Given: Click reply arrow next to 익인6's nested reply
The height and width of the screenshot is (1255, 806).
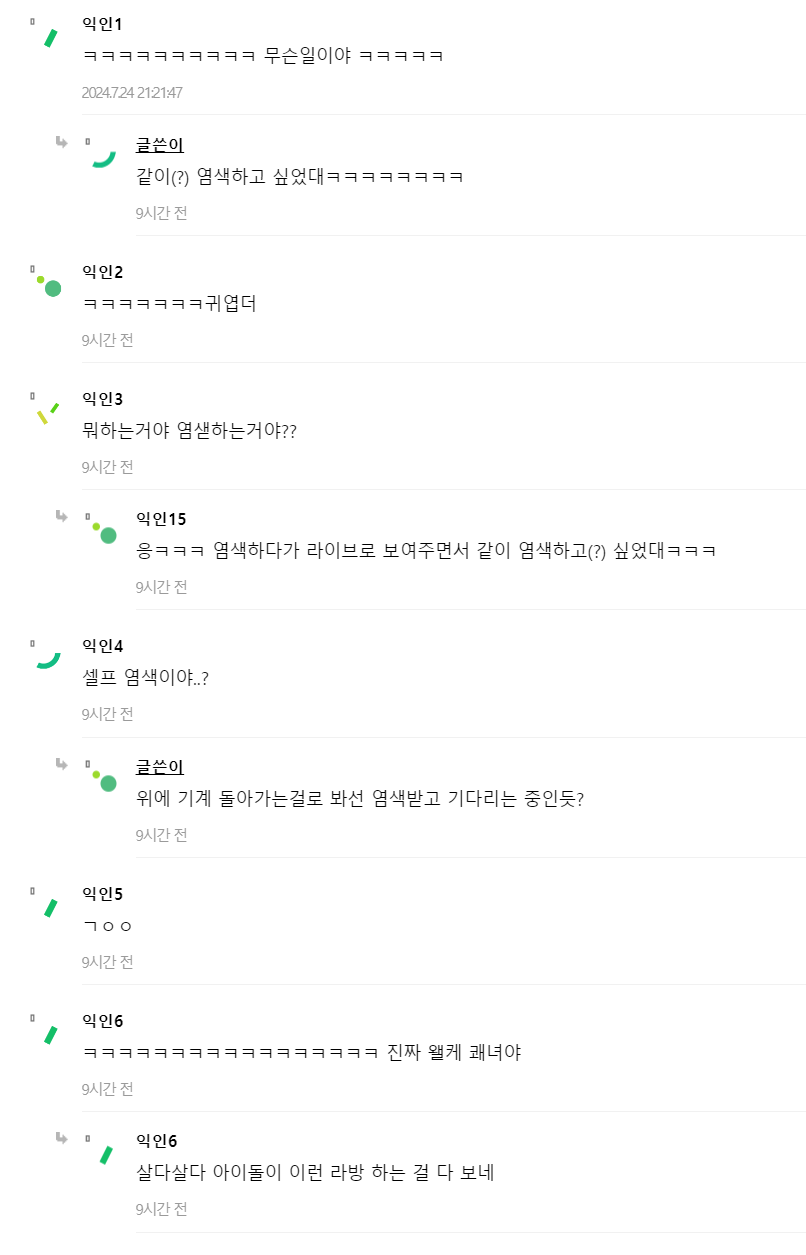Looking at the screenshot, I should click(x=62, y=1138).
